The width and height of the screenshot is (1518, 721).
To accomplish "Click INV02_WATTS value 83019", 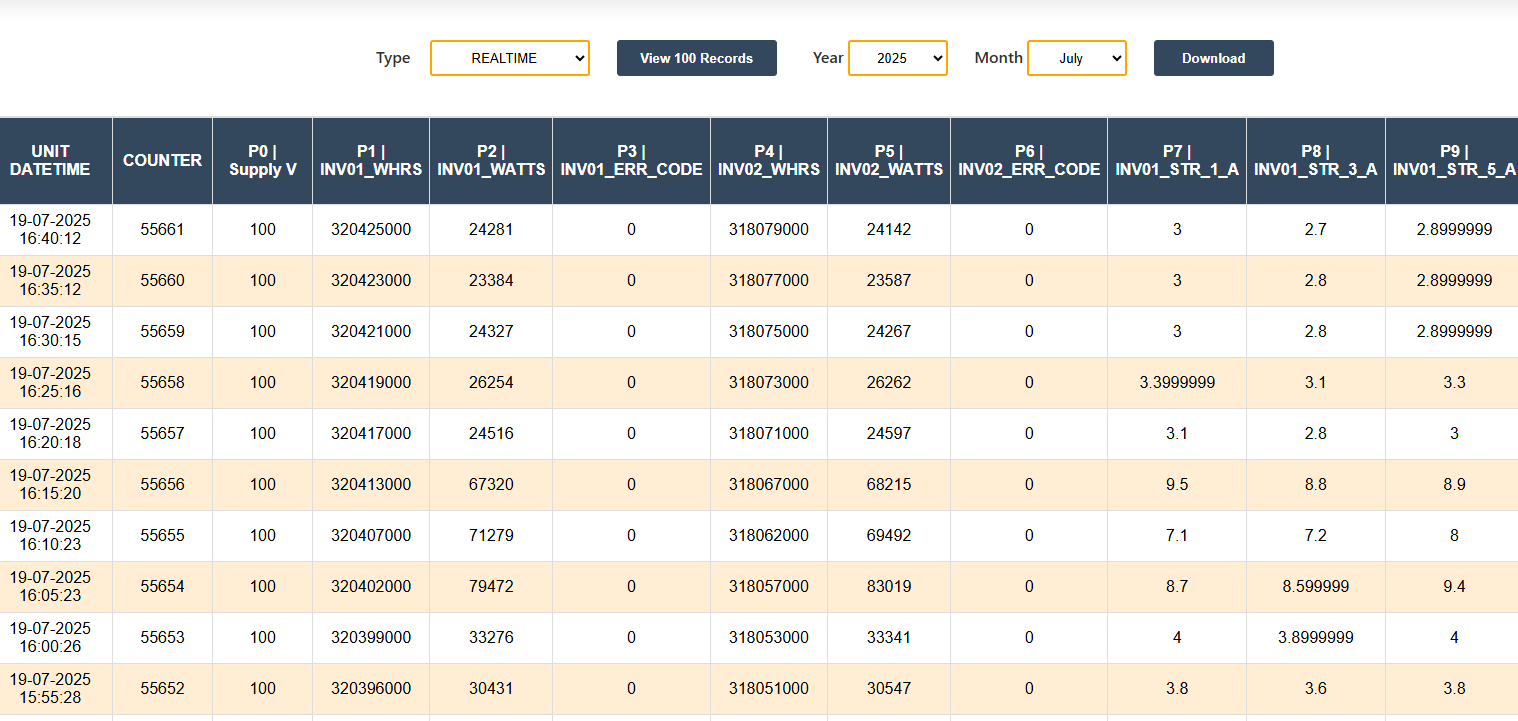I will [x=889, y=587].
